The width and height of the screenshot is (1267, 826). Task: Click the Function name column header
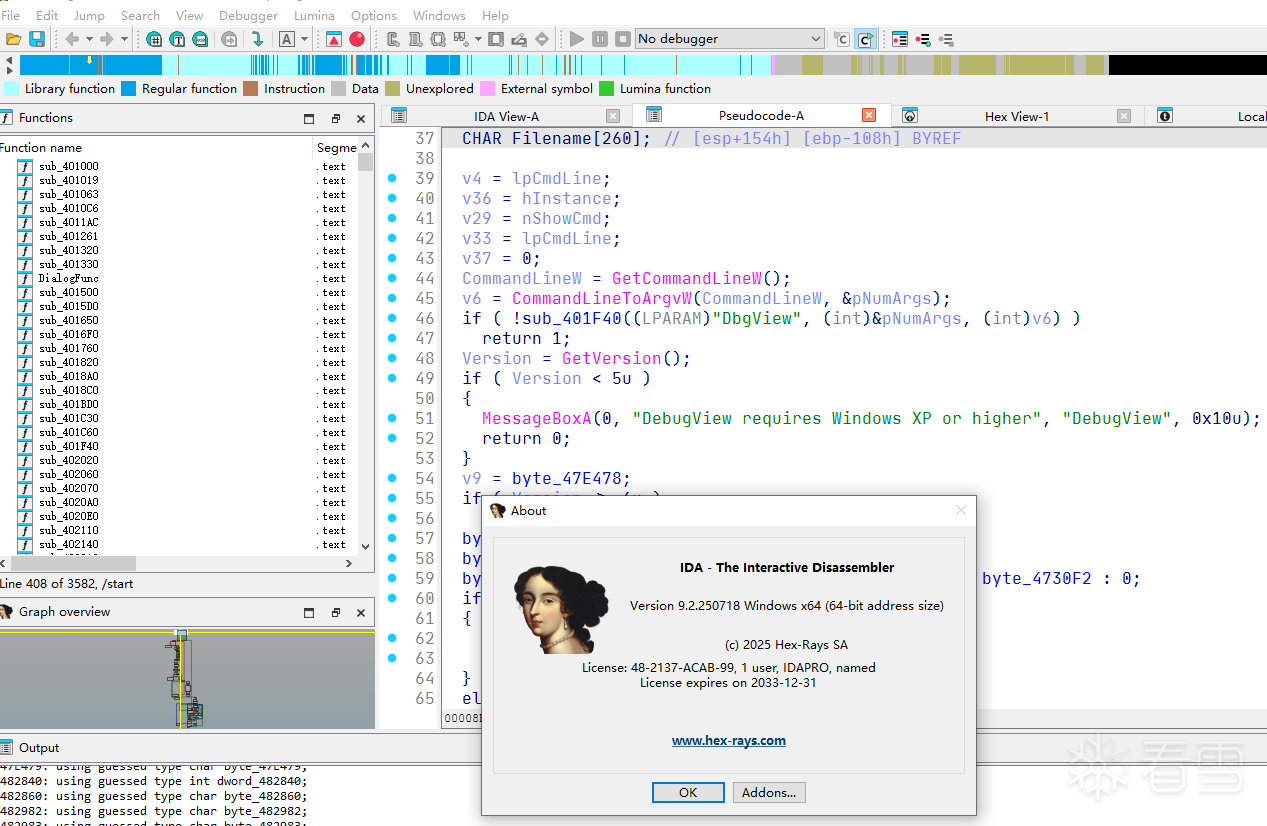pyautogui.click(x=156, y=147)
